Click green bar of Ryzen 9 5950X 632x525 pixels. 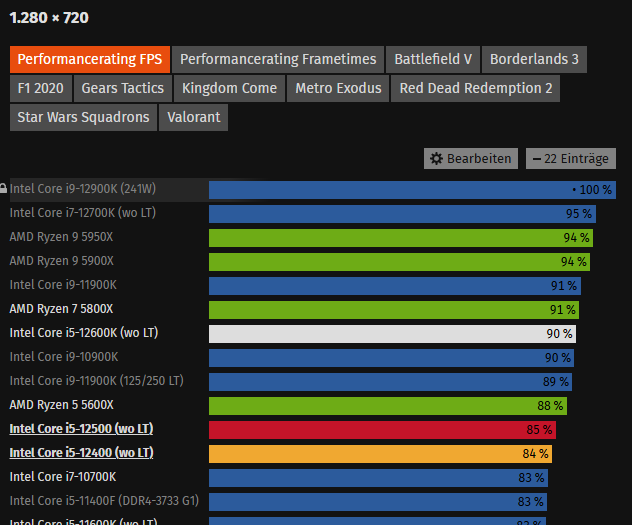[401, 238]
